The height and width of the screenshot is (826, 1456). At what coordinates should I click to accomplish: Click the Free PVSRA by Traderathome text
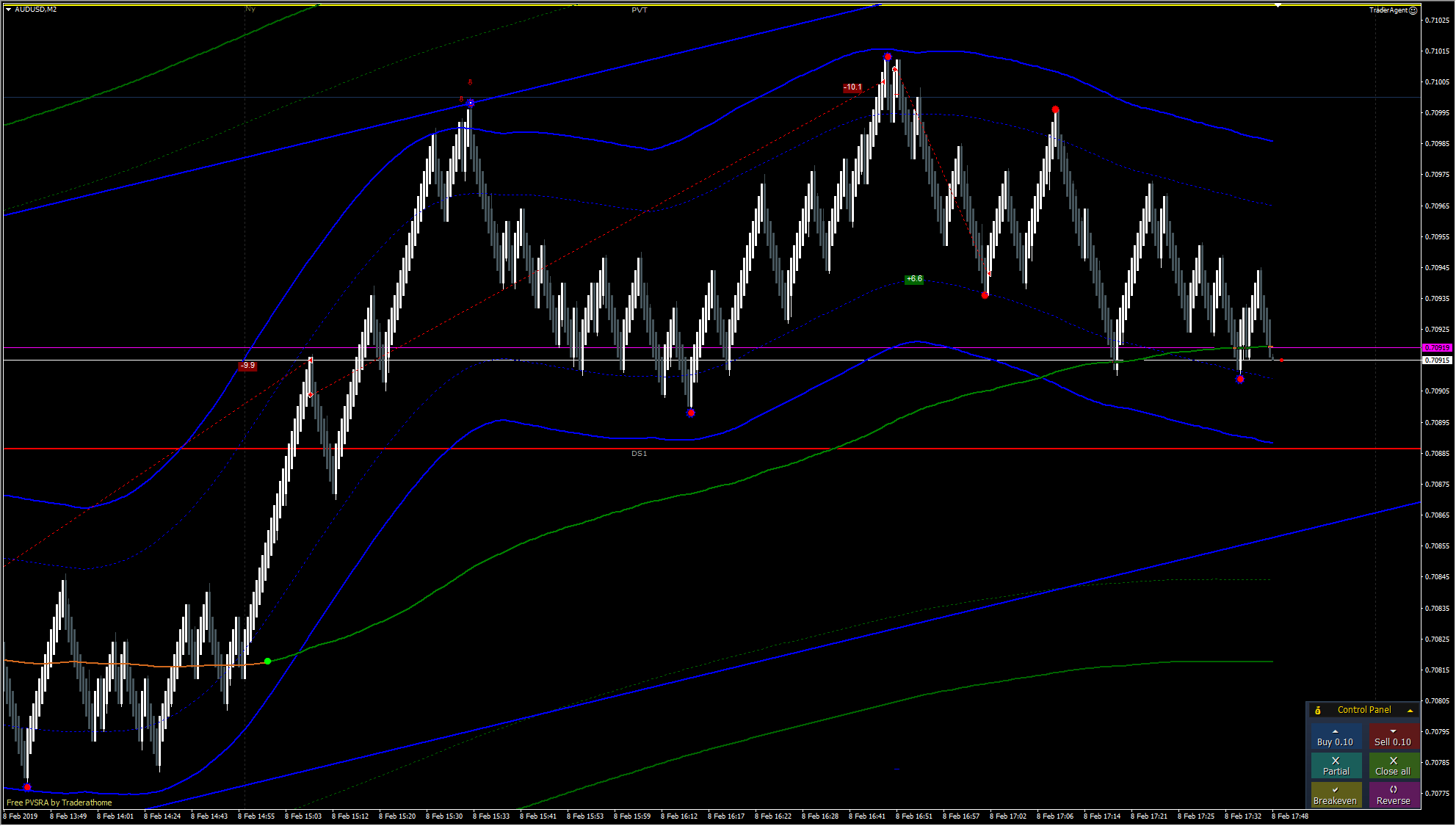point(59,803)
